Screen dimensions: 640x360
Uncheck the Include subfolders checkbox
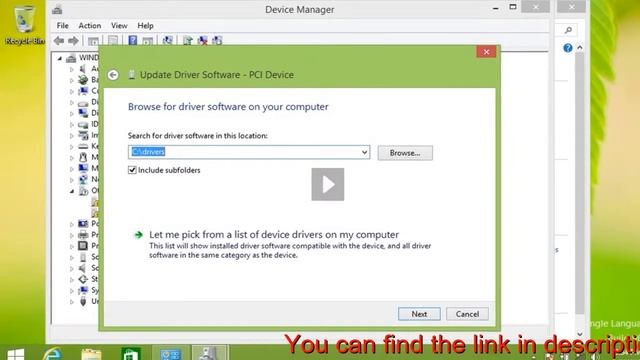pos(132,170)
